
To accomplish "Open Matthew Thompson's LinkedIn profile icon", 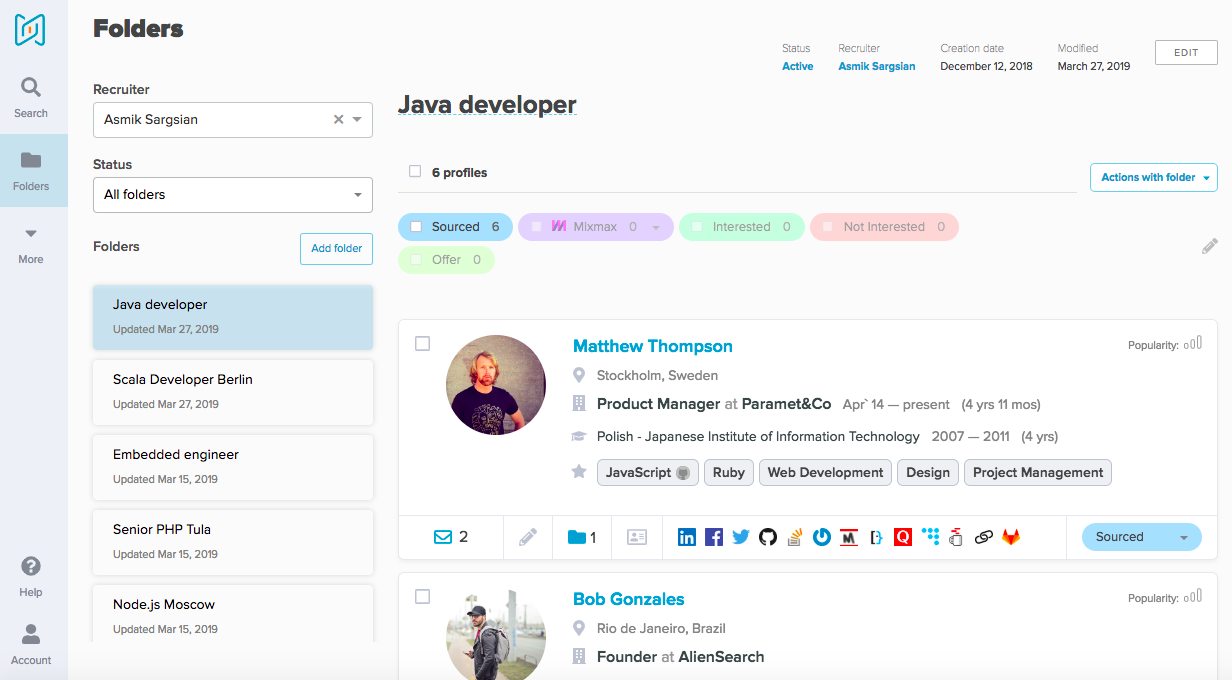I will click(687, 537).
